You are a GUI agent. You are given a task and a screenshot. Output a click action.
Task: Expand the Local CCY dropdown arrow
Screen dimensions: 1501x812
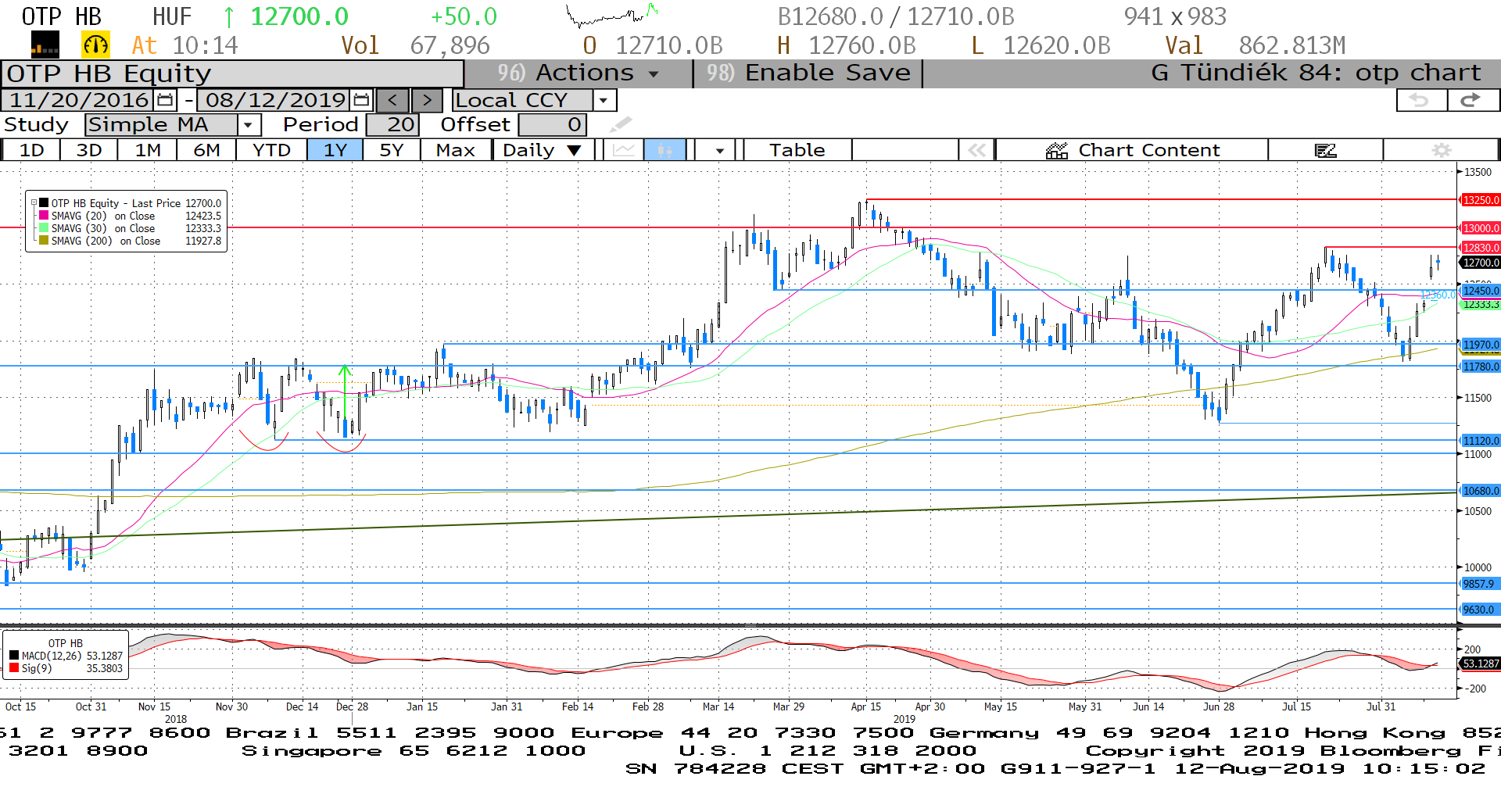tap(604, 100)
